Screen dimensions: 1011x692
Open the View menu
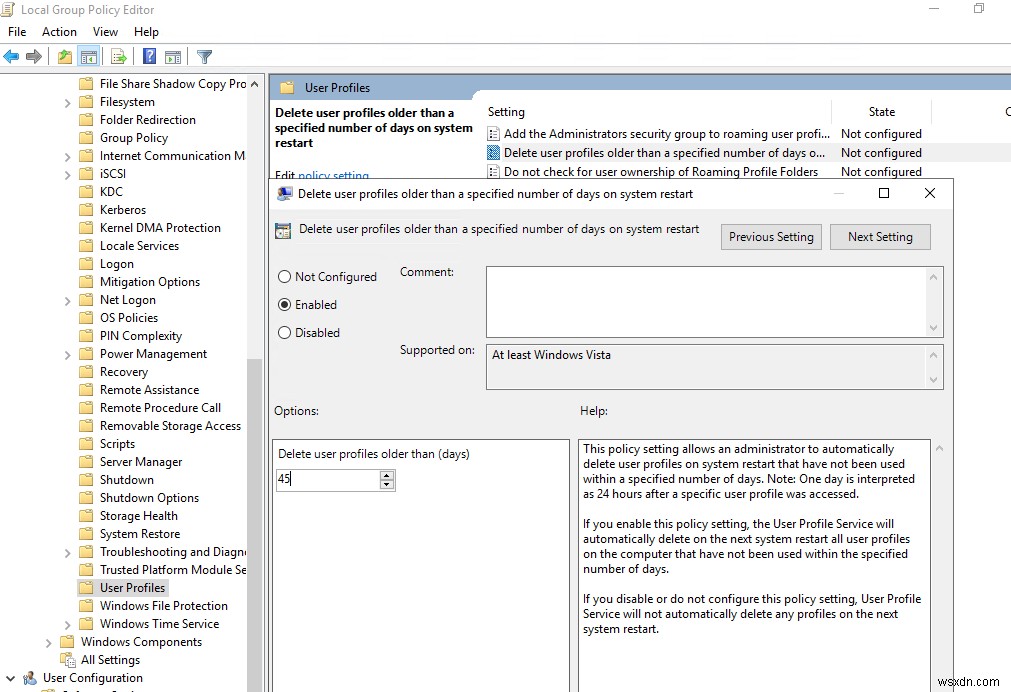tap(105, 31)
